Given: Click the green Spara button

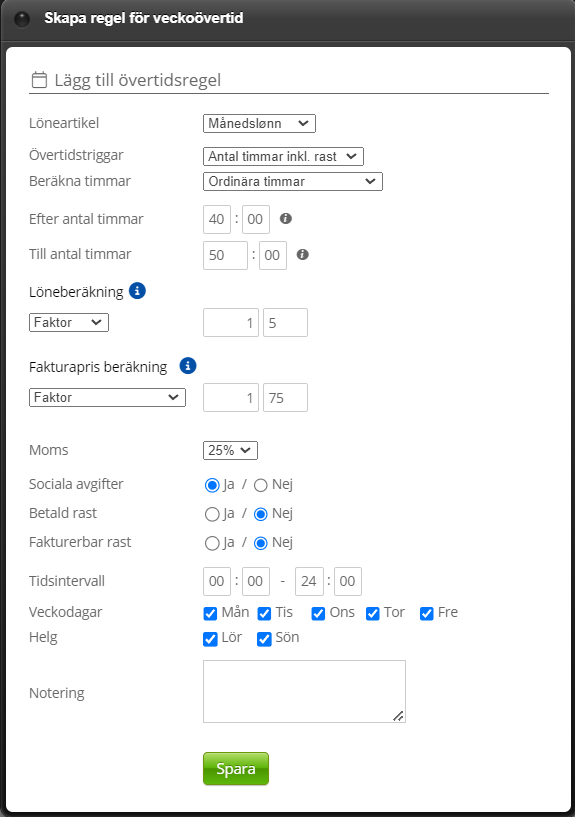Looking at the screenshot, I should pyautogui.click(x=236, y=769).
